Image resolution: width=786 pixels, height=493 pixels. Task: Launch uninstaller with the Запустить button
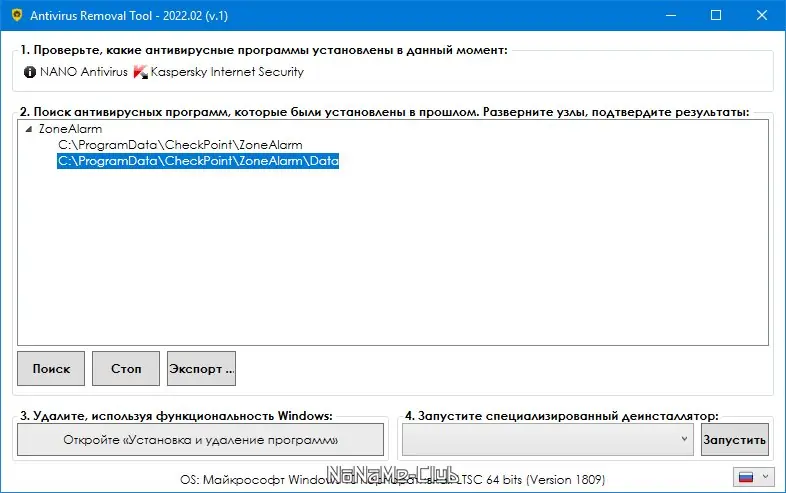(x=734, y=440)
